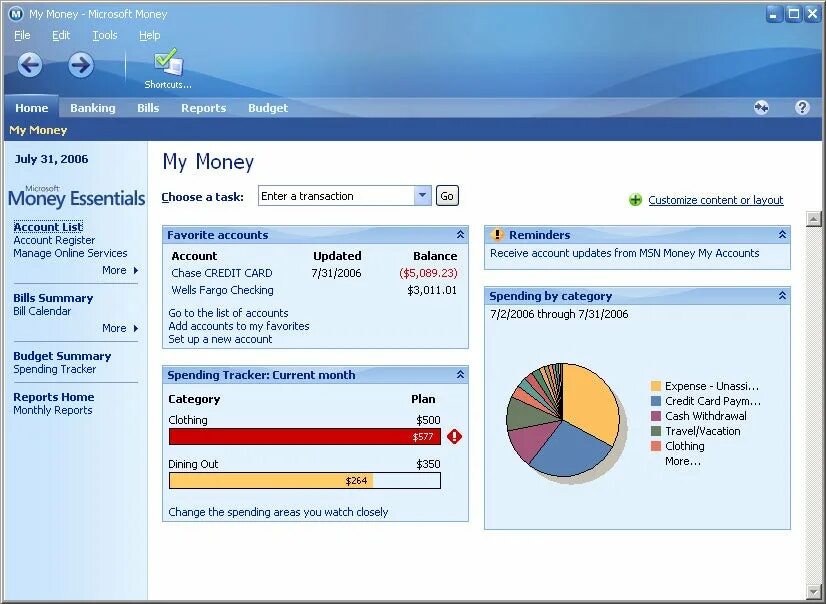Open the Reports Home link

(54, 397)
